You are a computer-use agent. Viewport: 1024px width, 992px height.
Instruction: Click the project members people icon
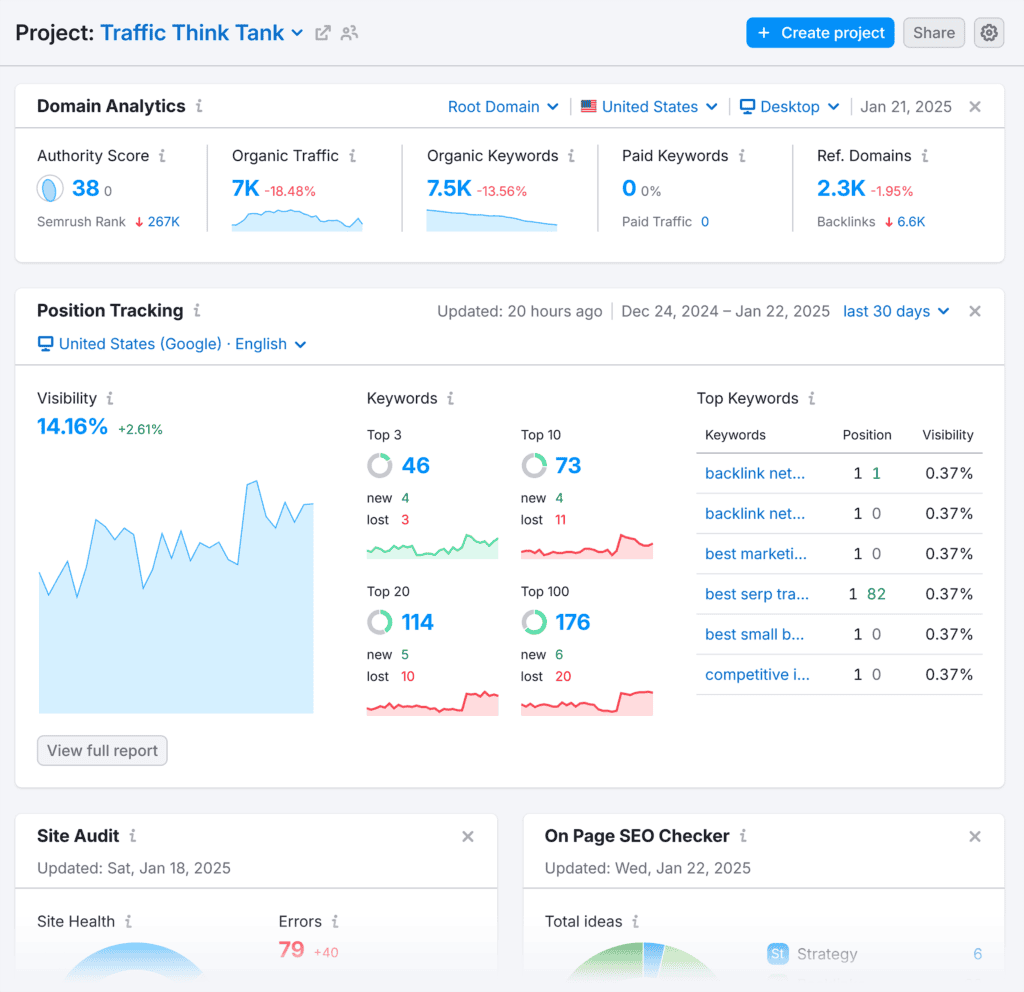click(x=349, y=33)
